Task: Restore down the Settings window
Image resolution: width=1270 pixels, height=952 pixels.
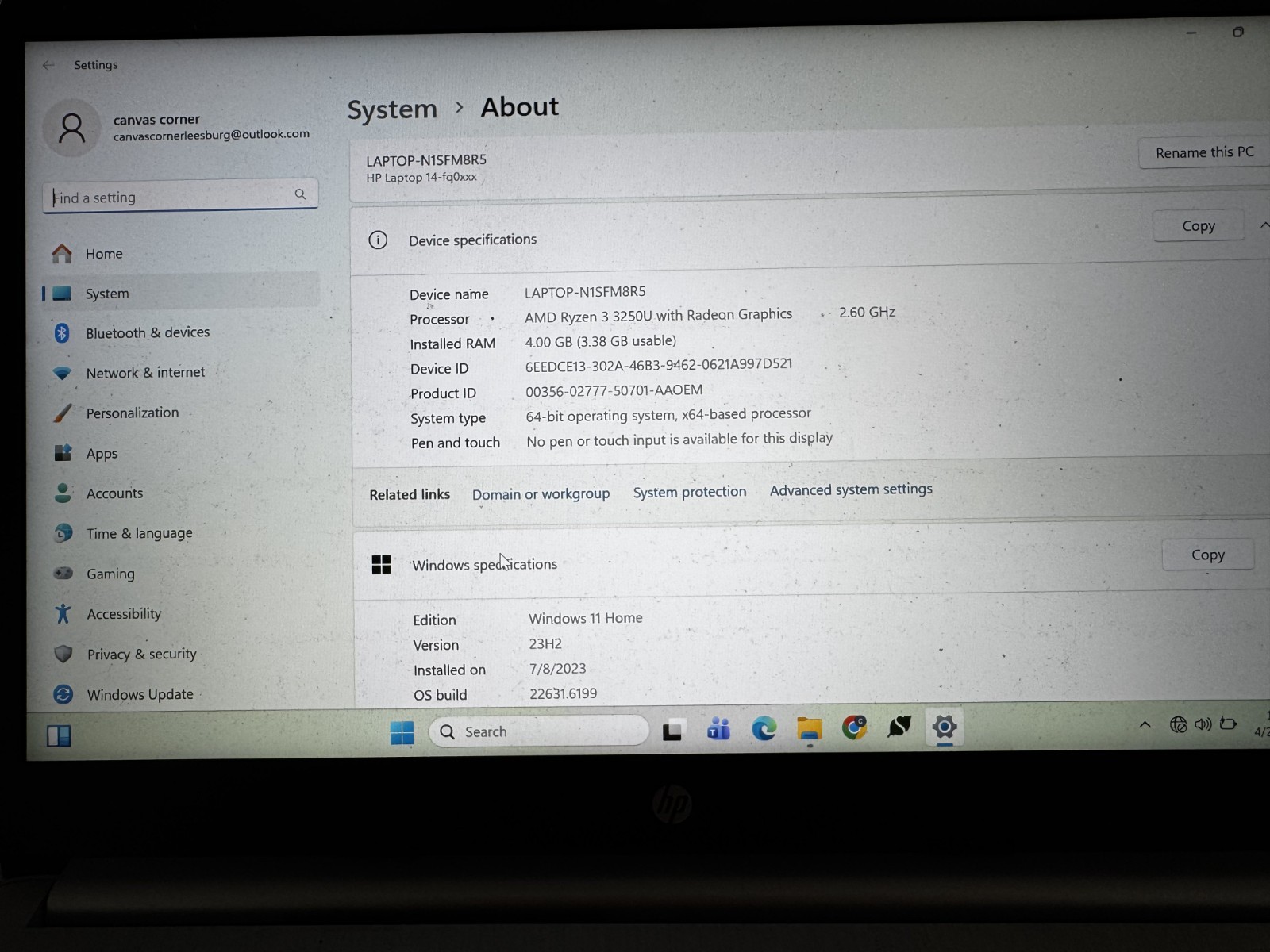Action: (1237, 32)
